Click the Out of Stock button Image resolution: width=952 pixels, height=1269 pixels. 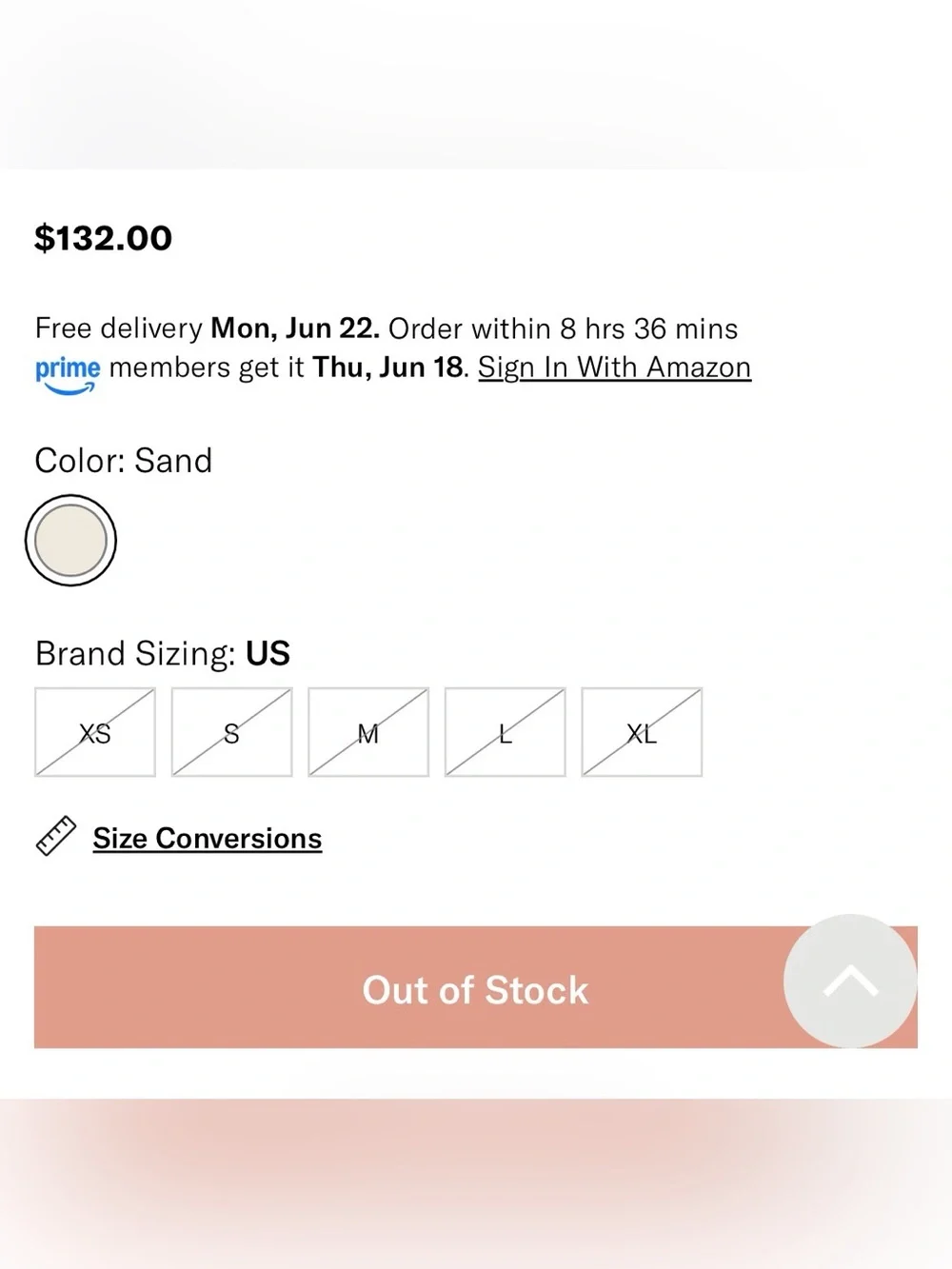[x=476, y=987]
